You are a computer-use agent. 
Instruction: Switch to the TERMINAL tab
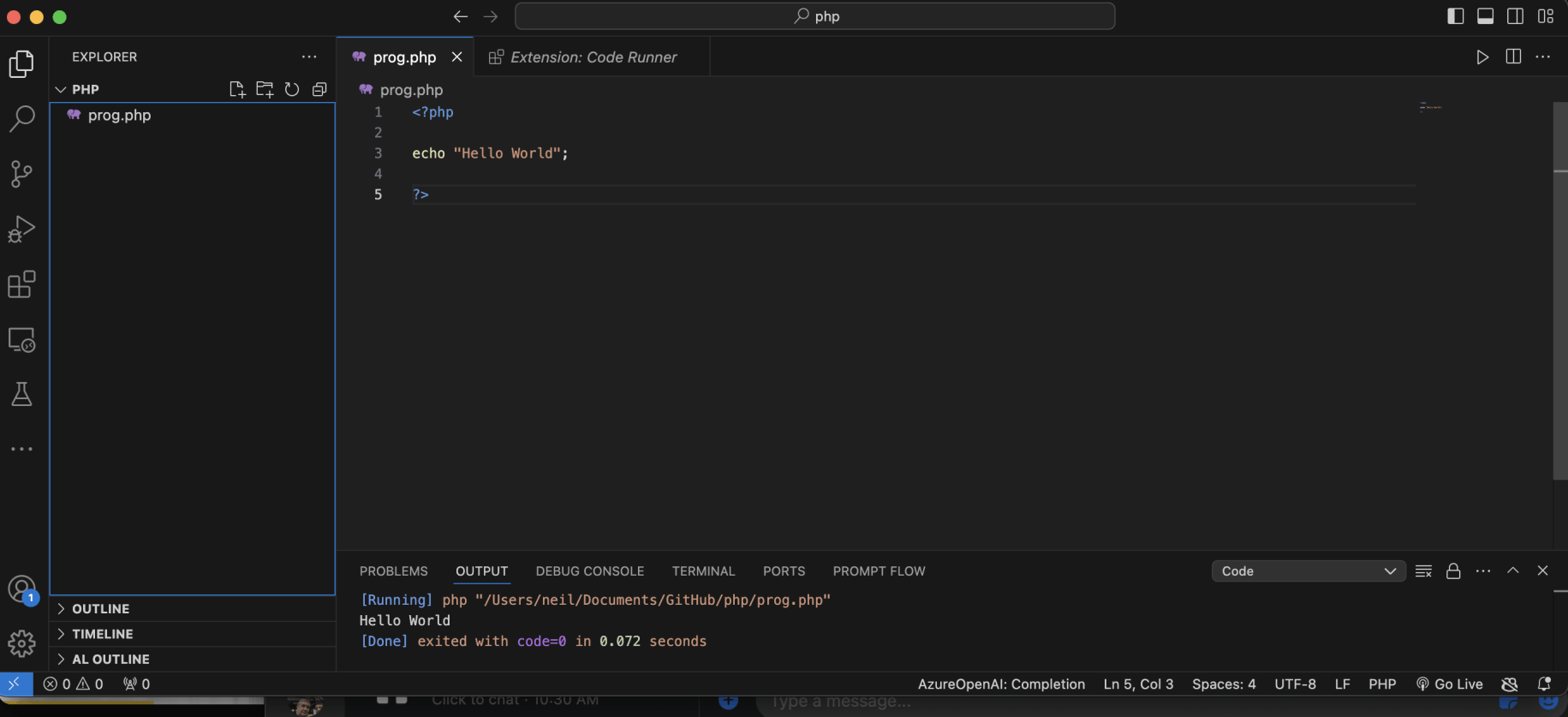click(703, 571)
